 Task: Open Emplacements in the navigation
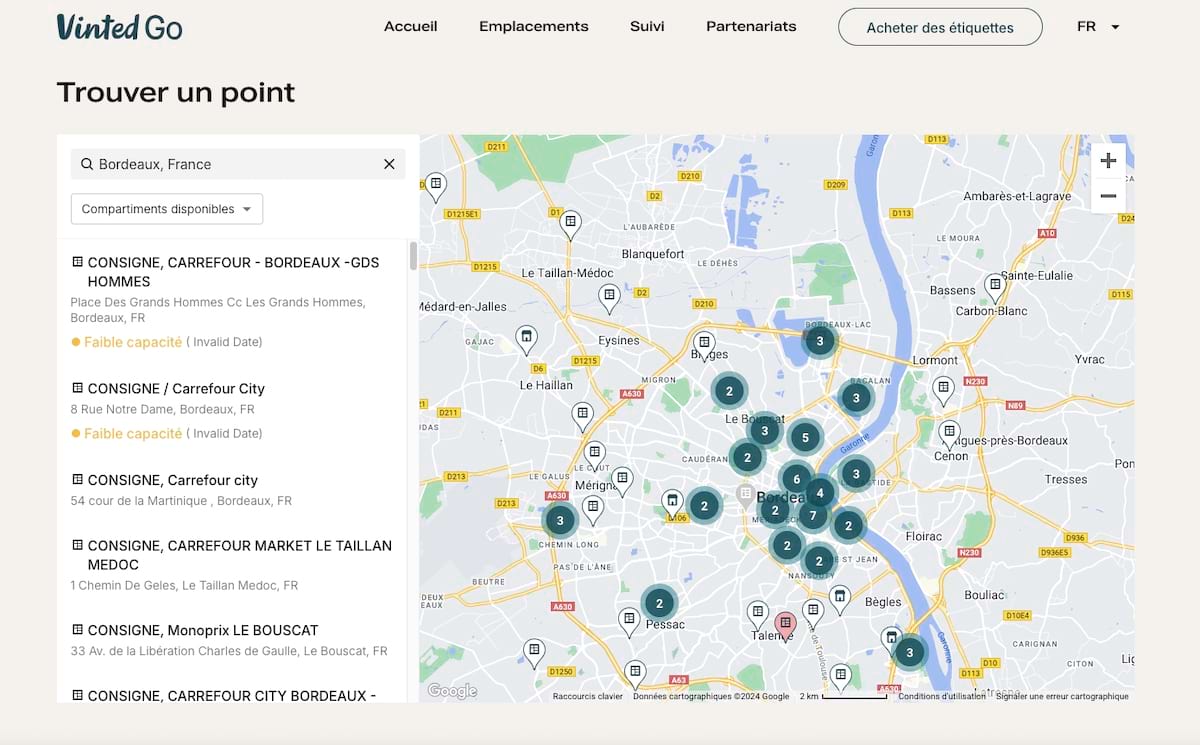point(534,27)
